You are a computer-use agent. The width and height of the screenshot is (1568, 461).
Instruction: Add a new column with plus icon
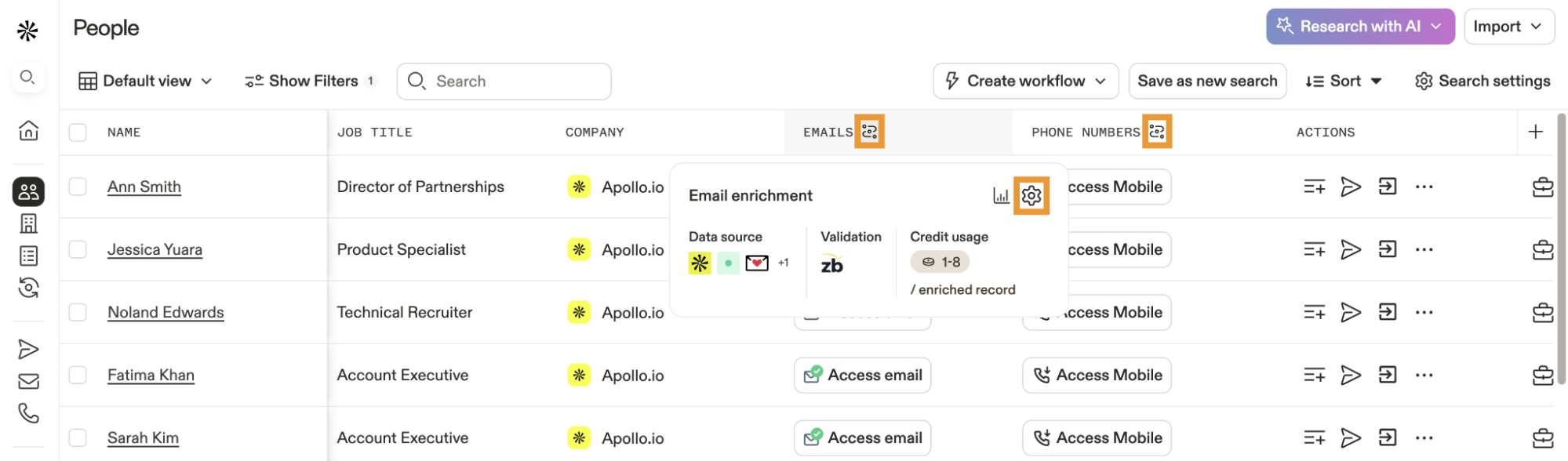click(x=1535, y=132)
